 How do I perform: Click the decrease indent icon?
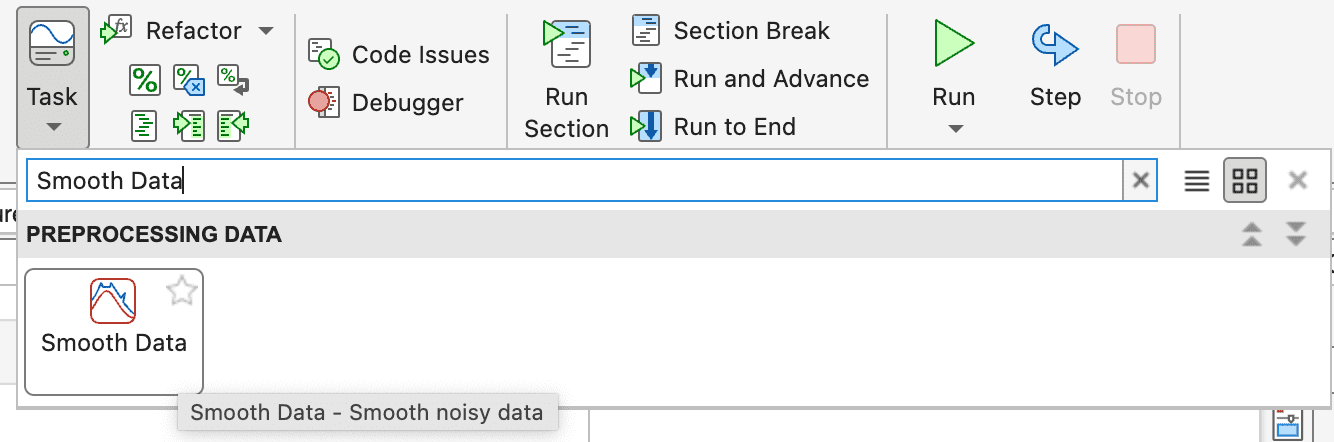[233, 124]
